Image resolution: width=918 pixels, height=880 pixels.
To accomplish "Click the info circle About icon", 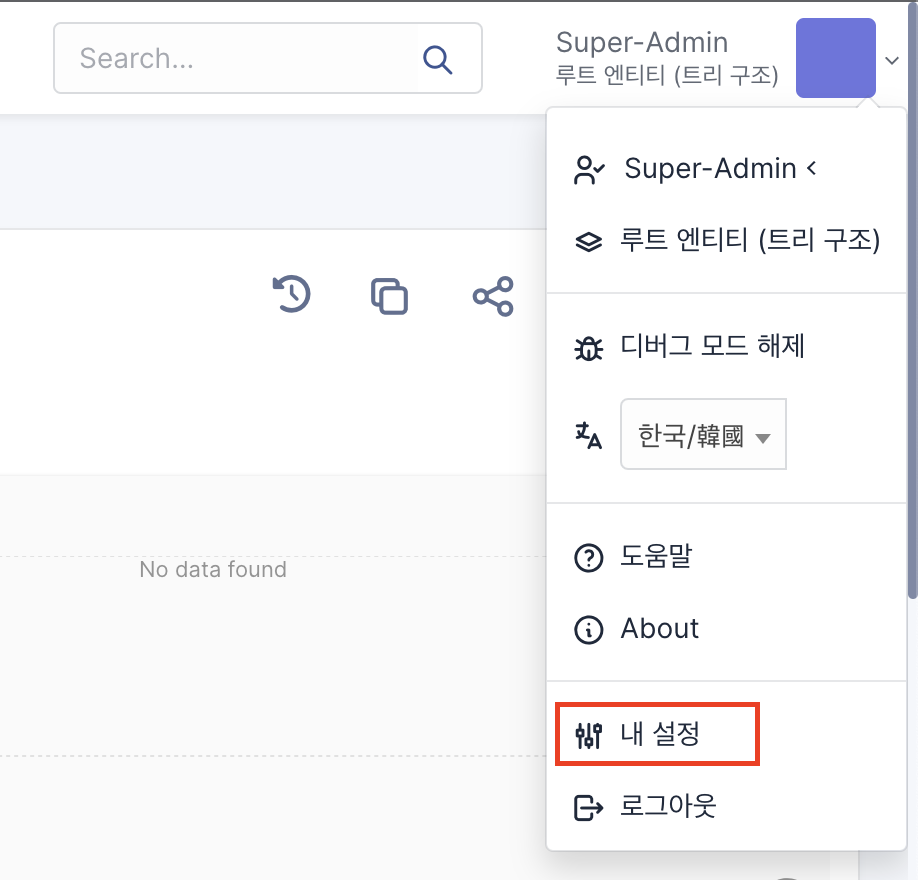I will (588, 630).
